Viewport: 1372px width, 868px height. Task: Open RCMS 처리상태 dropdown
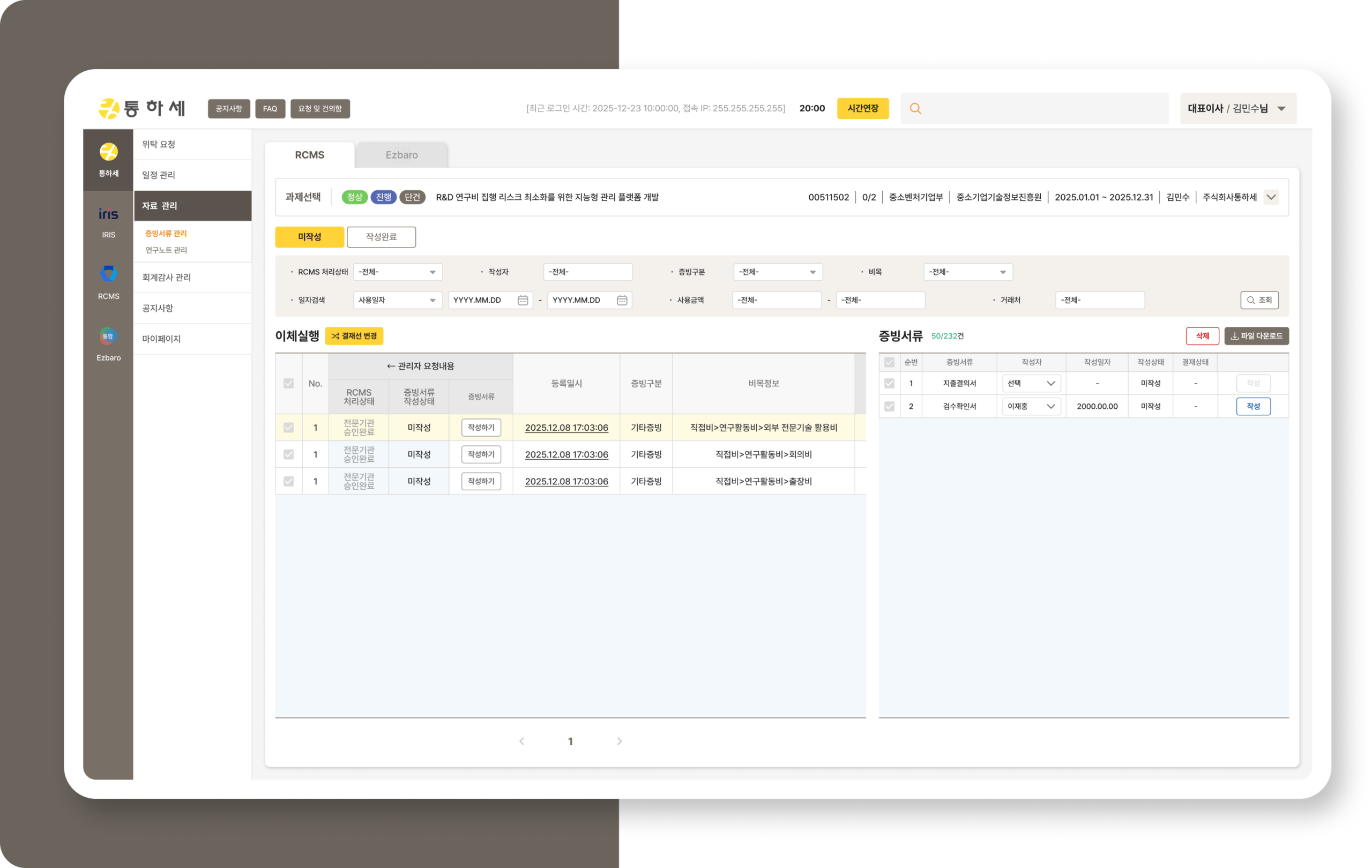tap(398, 272)
